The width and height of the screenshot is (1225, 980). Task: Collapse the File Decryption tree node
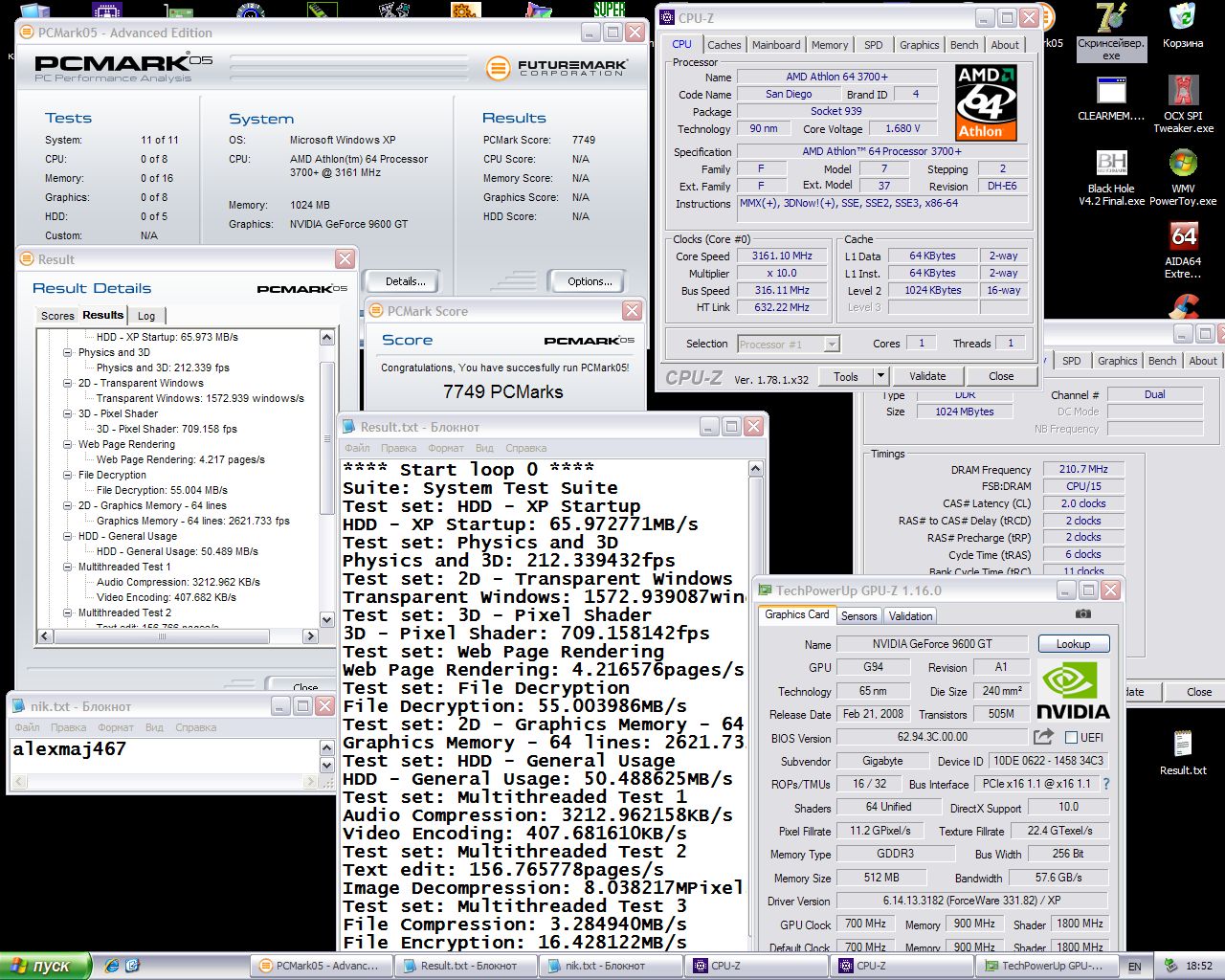[x=68, y=475]
